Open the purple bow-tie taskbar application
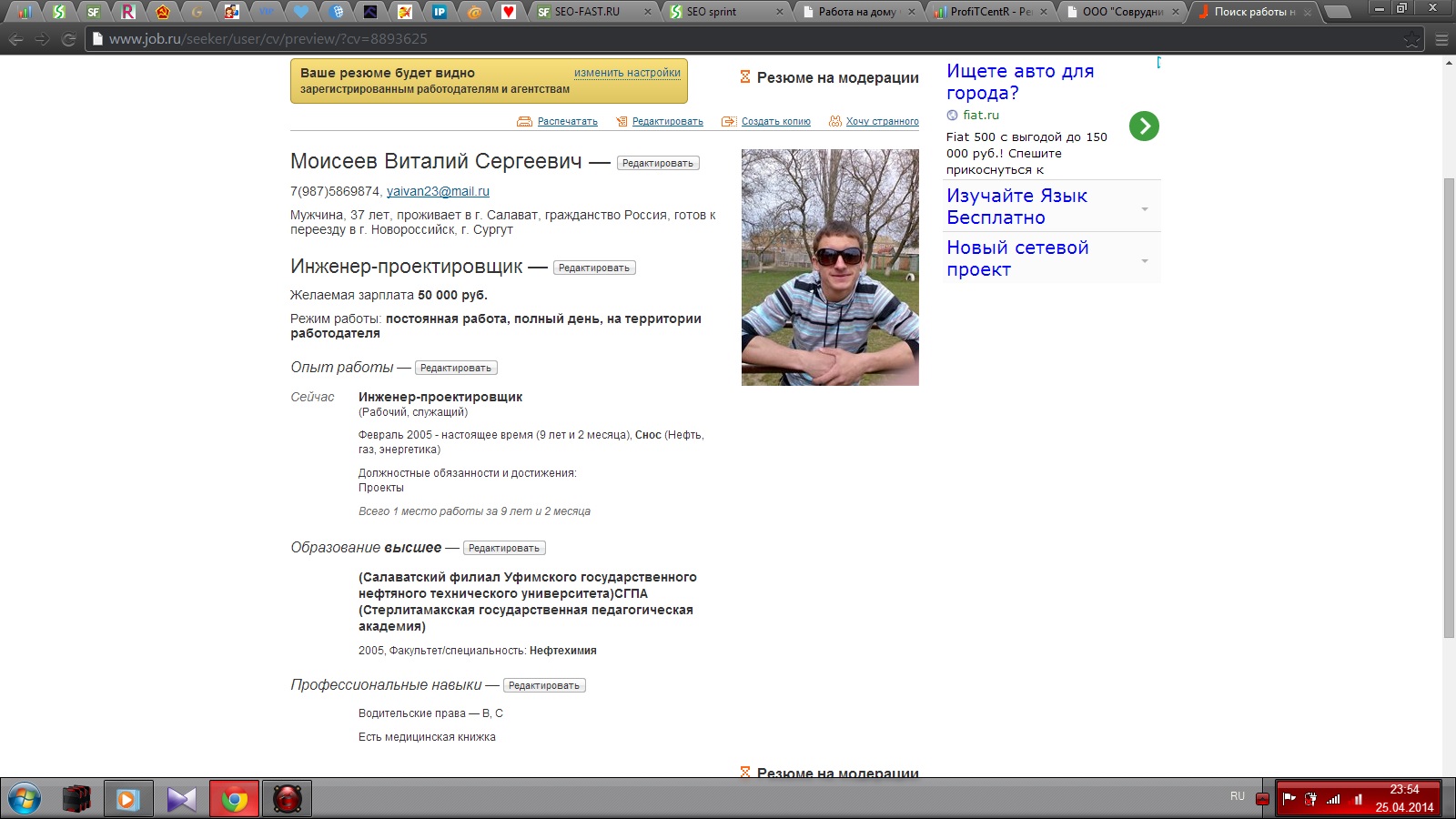Viewport: 1456px width, 819px height. [x=181, y=800]
